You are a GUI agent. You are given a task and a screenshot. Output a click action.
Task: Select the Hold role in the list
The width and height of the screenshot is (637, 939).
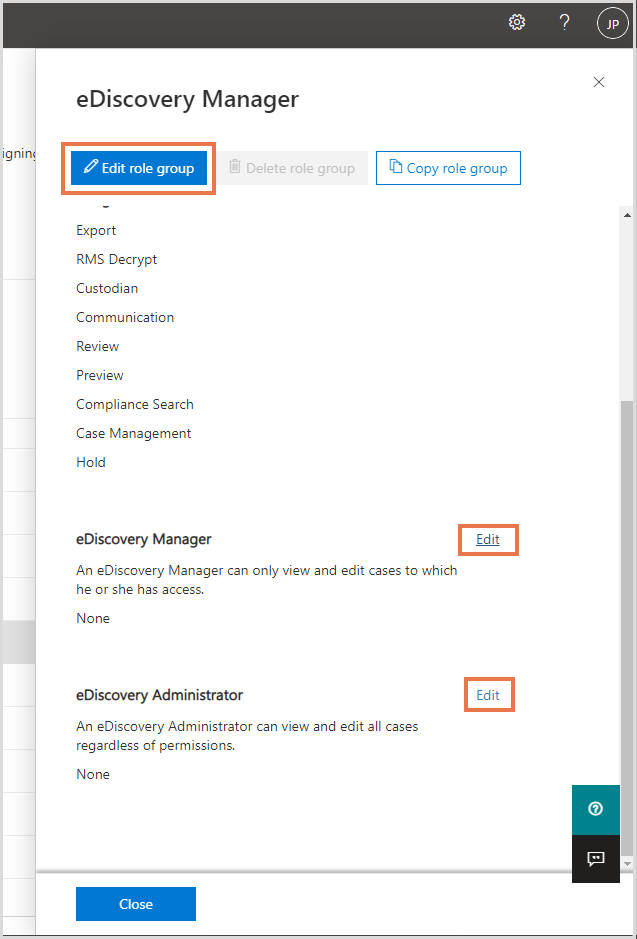90,461
